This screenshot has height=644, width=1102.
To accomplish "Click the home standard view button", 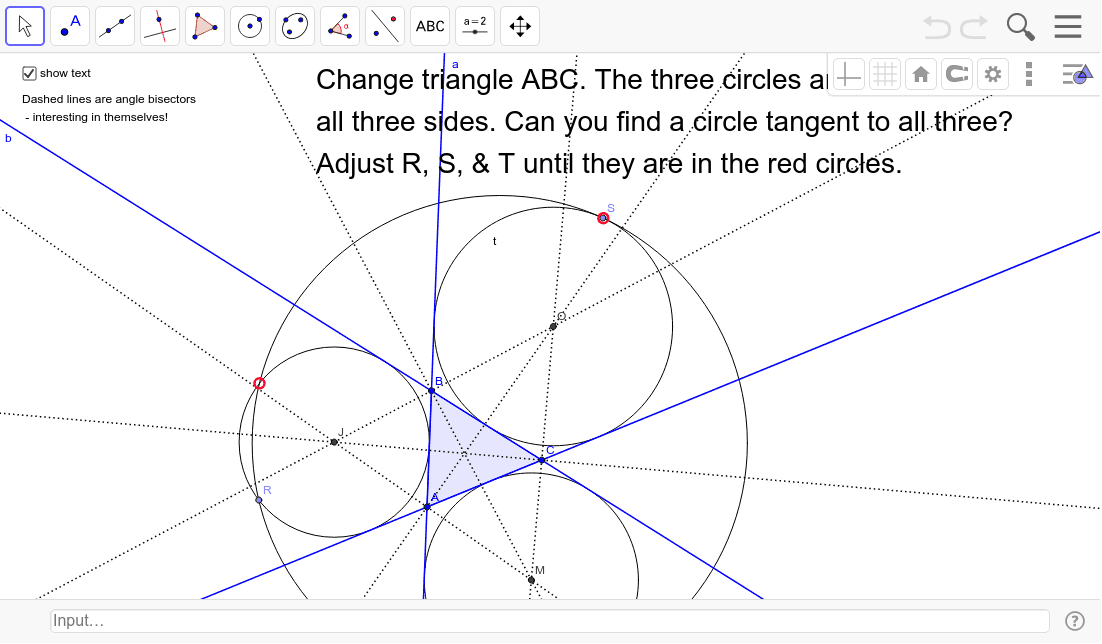I will 921,74.
